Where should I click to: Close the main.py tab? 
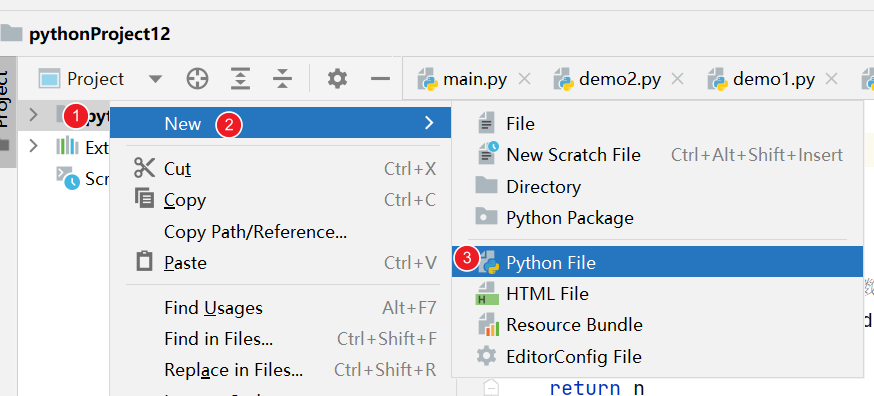[x=524, y=79]
